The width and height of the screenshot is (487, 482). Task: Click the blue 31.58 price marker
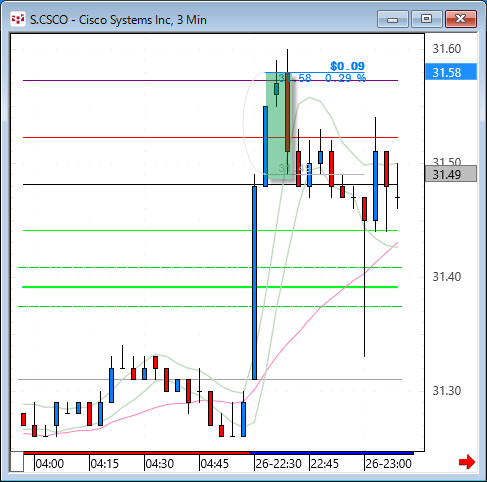[x=451, y=72]
